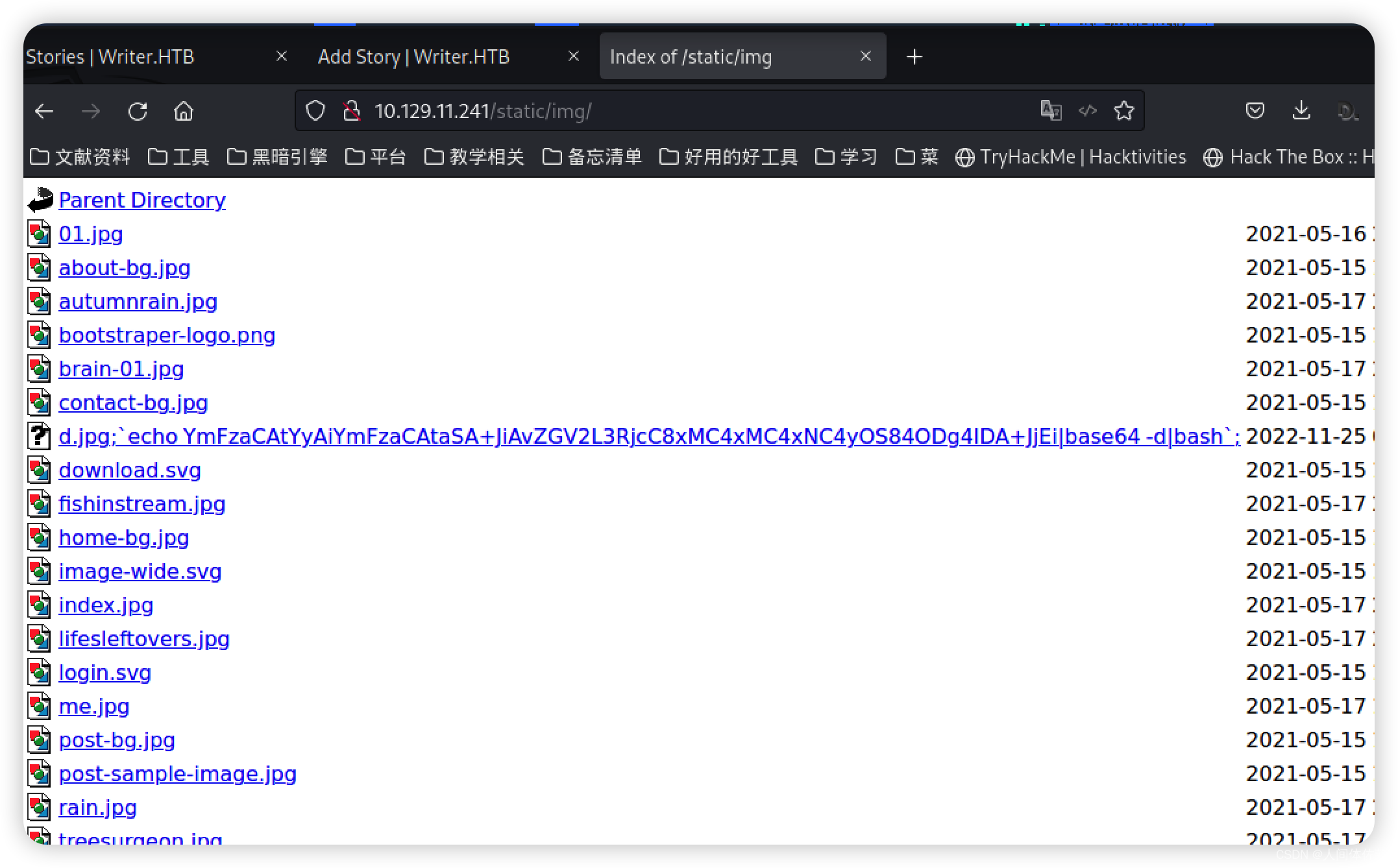Switch to Add Story | Writer.HTB tab

[x=413, y=57]
